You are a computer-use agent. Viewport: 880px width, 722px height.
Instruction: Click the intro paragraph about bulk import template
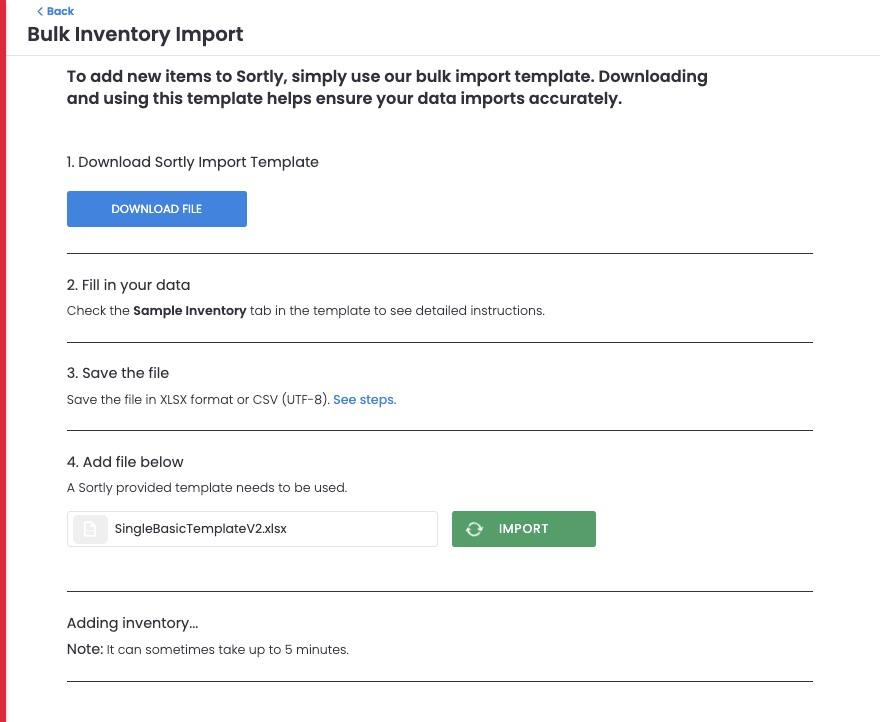(x=387, y=87)
